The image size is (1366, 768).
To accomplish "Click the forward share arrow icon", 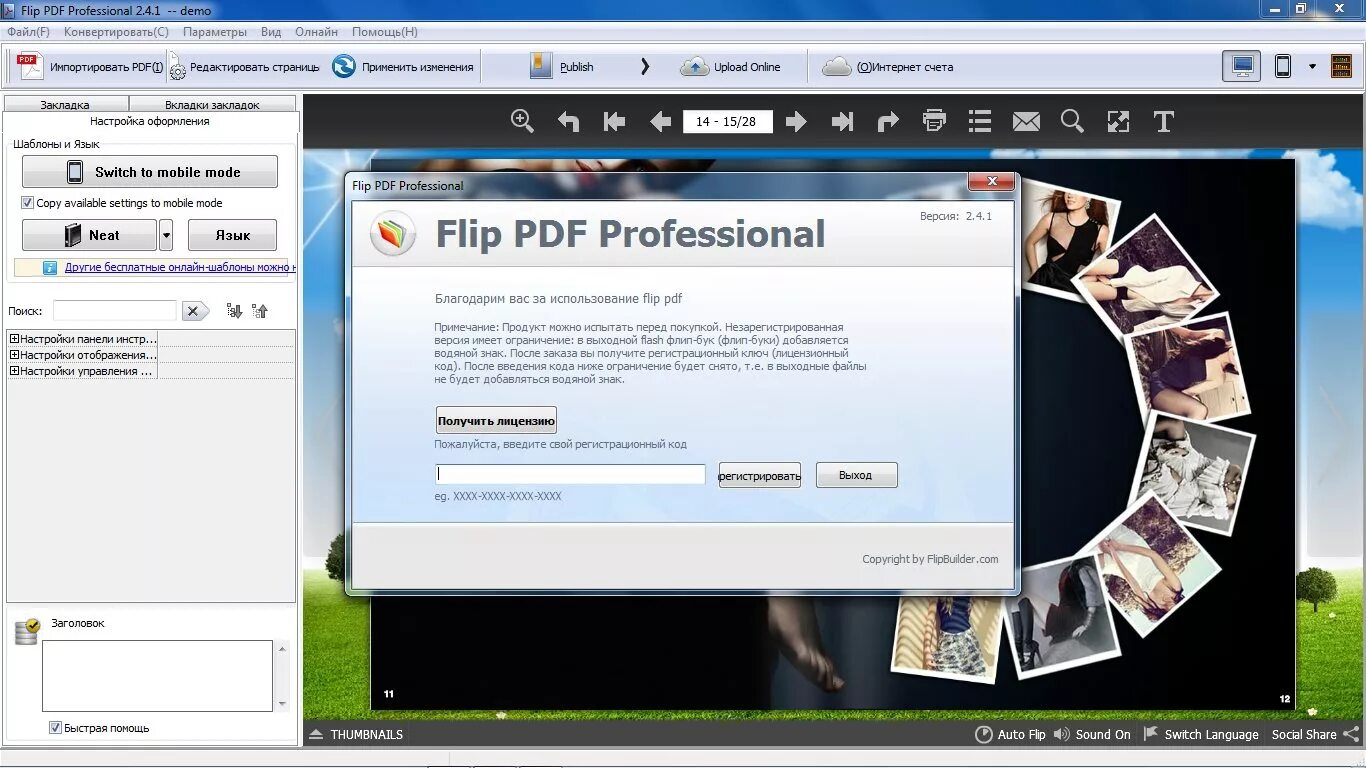I will (888, 122).
